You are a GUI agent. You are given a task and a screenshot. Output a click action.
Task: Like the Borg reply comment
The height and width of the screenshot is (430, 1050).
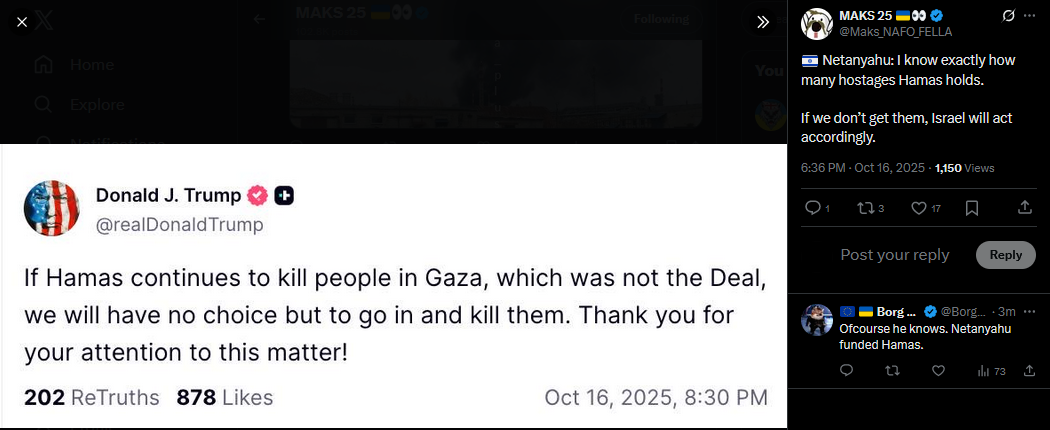pos(938,370)
